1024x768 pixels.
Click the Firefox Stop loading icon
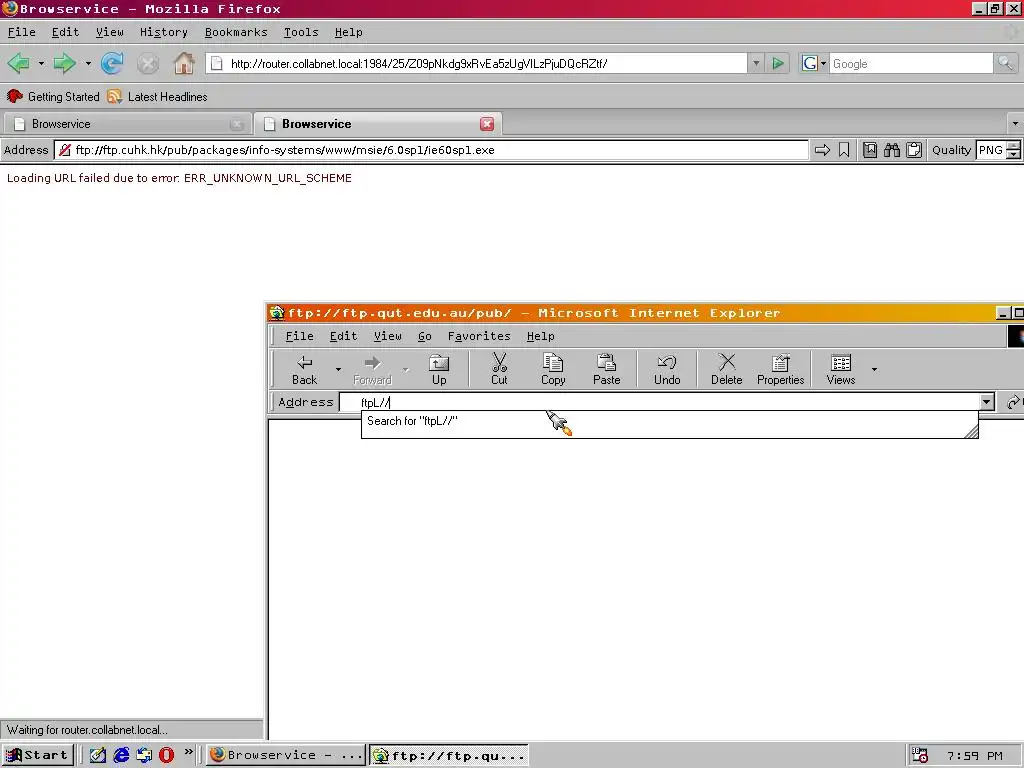(x=148, y=63)
